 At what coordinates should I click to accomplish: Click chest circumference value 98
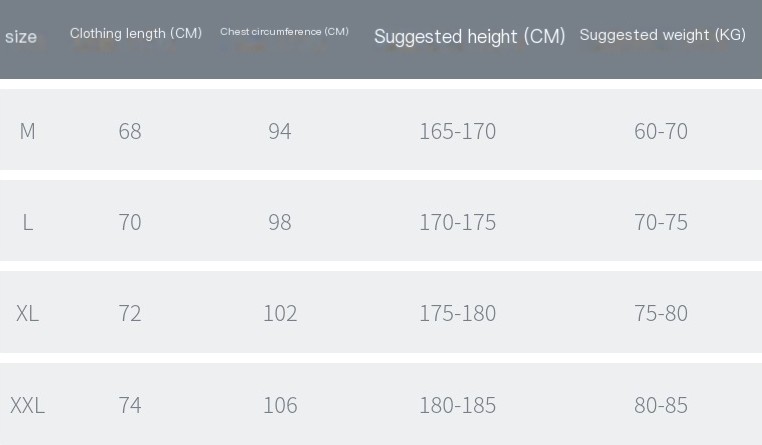pyautogui.click(x=279, y=222)
